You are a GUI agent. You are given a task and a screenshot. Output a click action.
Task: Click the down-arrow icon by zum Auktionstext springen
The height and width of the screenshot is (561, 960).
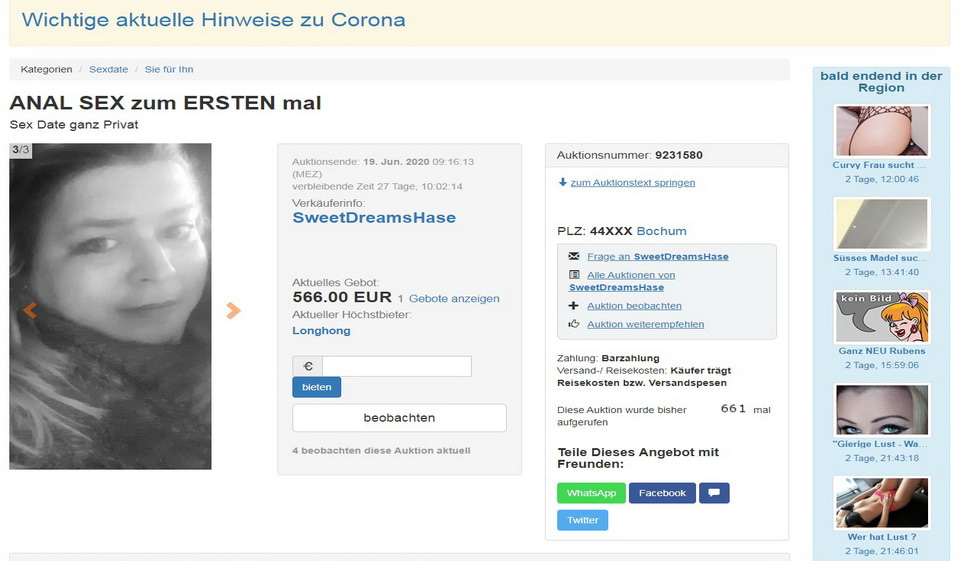pyautogui.click(x=563, y=182)
